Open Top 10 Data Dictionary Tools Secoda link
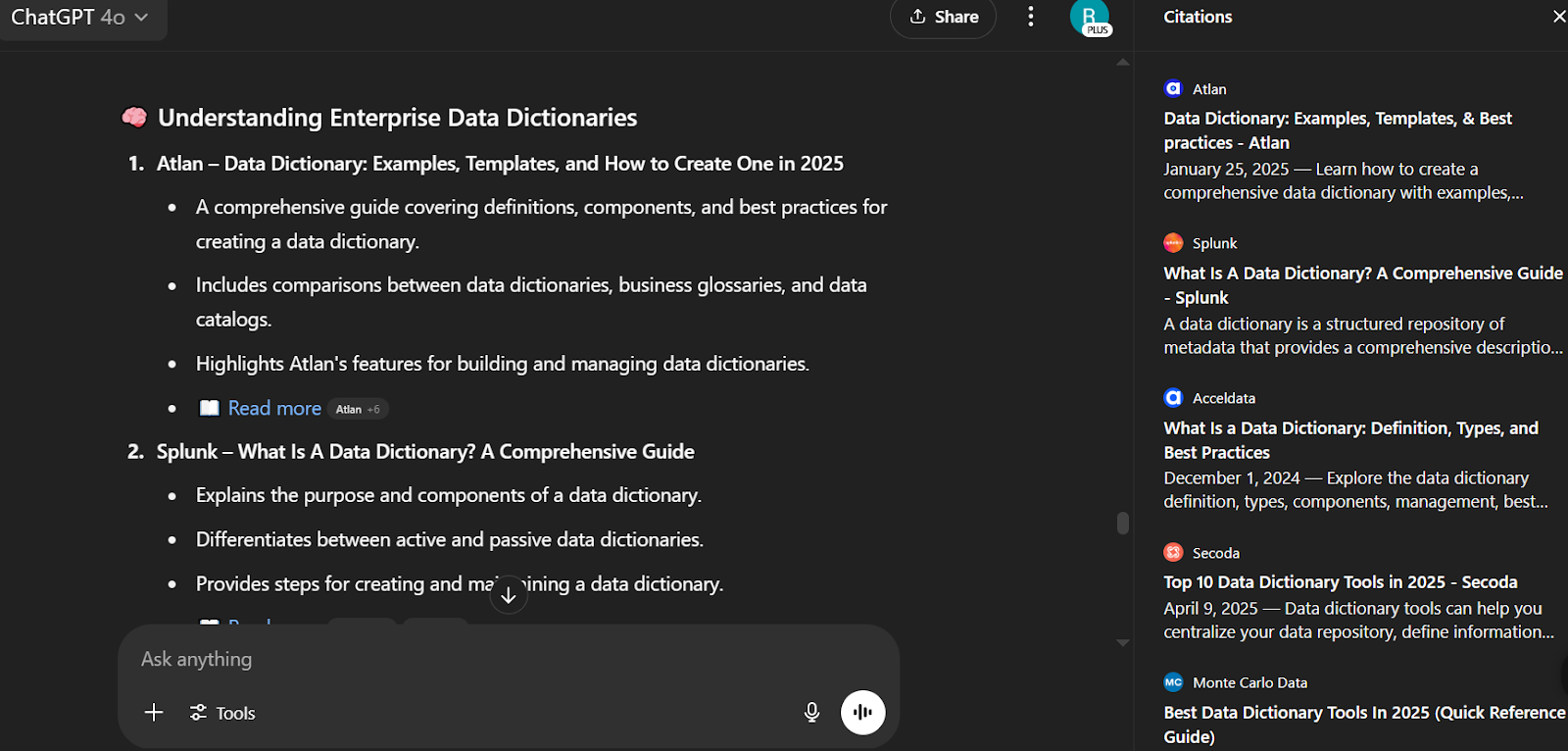 (x=1340, y=582)
